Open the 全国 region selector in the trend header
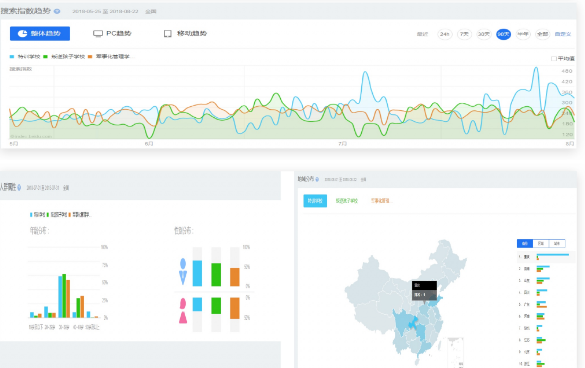 [151, 12]
